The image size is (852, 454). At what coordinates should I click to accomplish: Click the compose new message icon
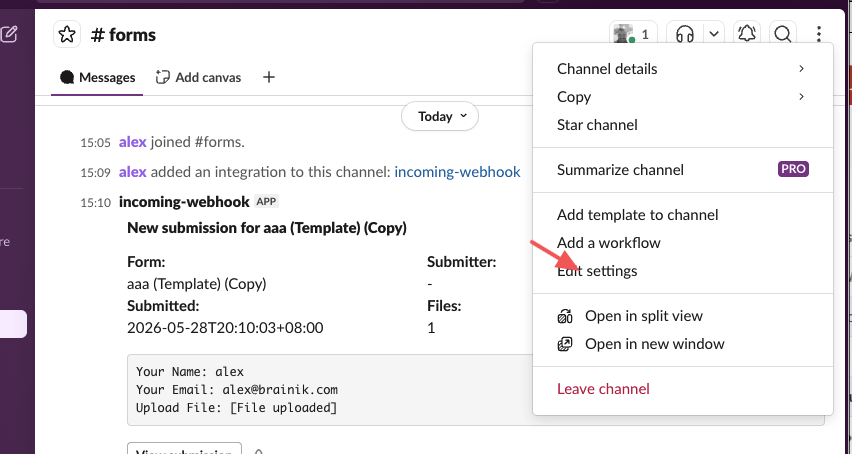point(9,34)
